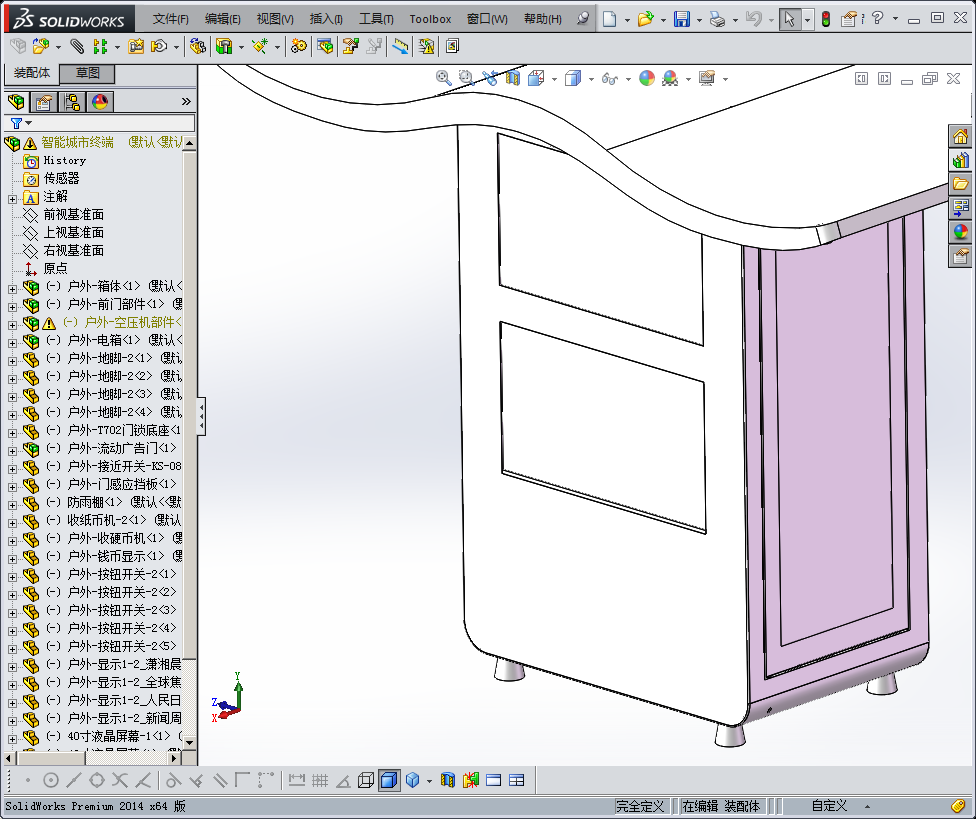Screen dimensions: 976x819
Task: Click the tree horizontal scrollbar right arrow
Action: (x=175, y=758)
